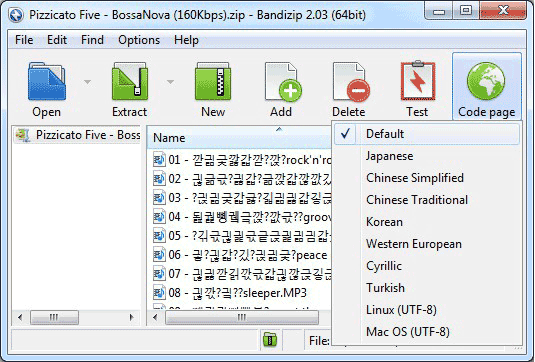Image resolution: width=535 pixels, height=362 pixels.
Task: Choose Chinese Simplified code page
Action: (x=426, y=178)
